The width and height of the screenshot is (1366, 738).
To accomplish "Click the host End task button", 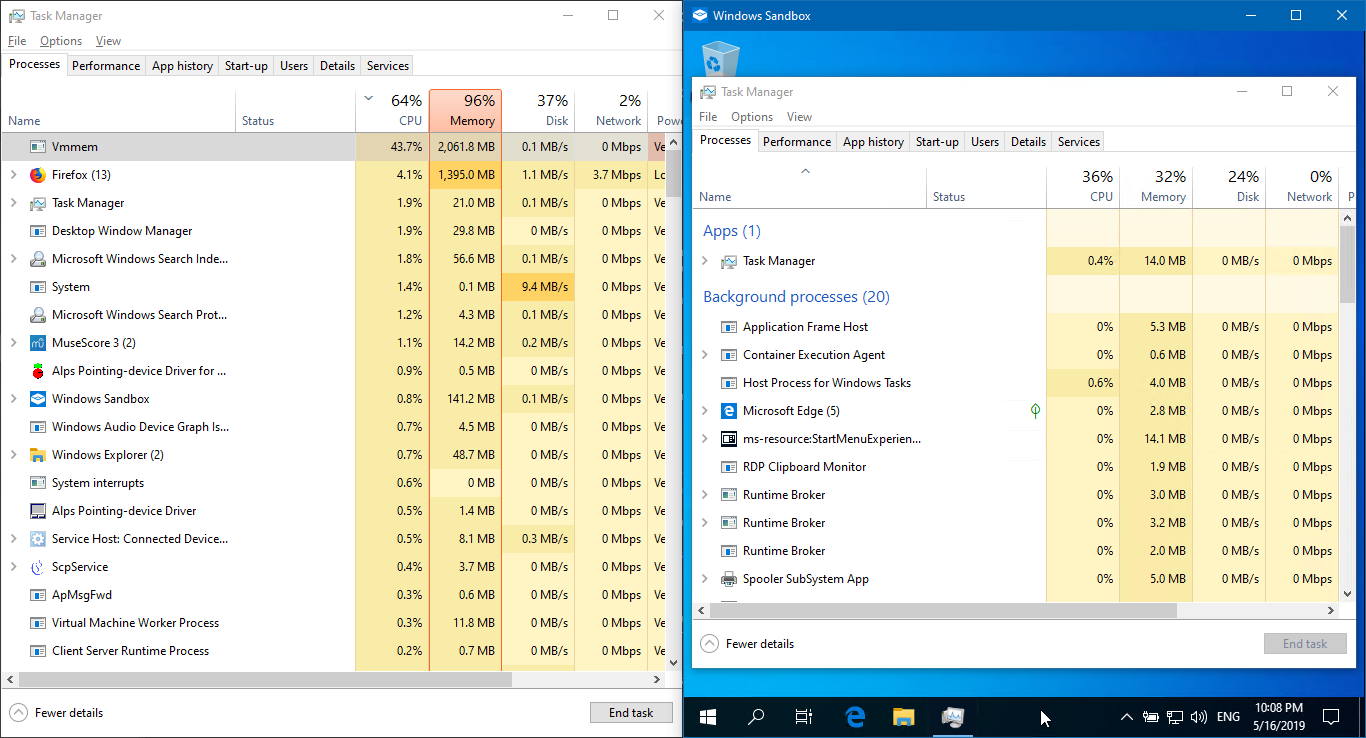I will tap(631, 713).
